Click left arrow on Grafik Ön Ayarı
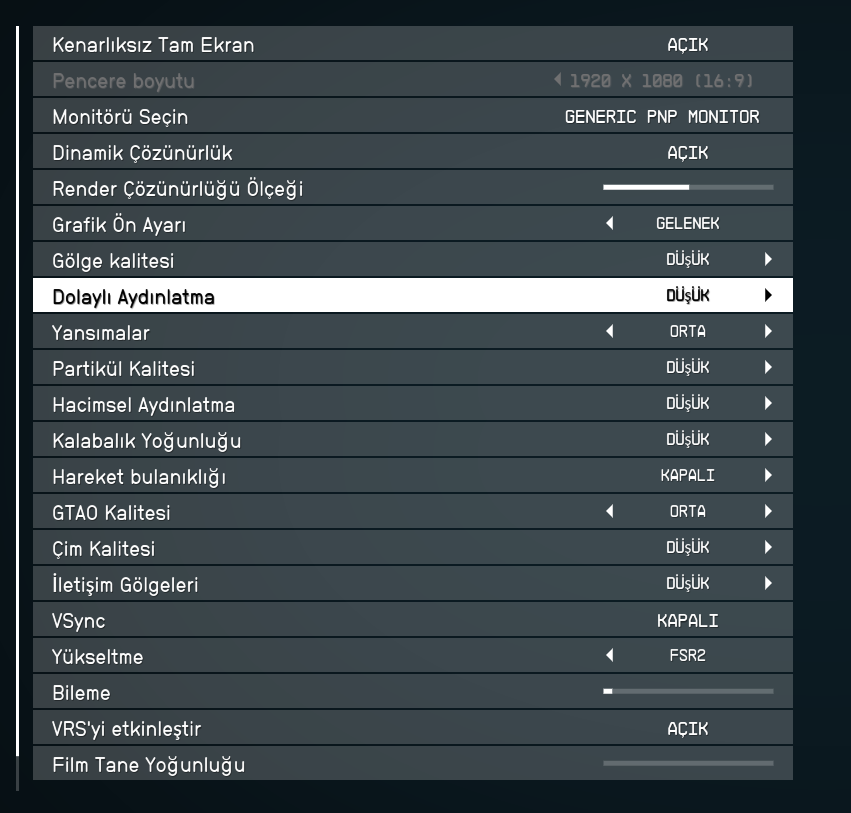Viewport: 851px width, 813px height. 610,224
